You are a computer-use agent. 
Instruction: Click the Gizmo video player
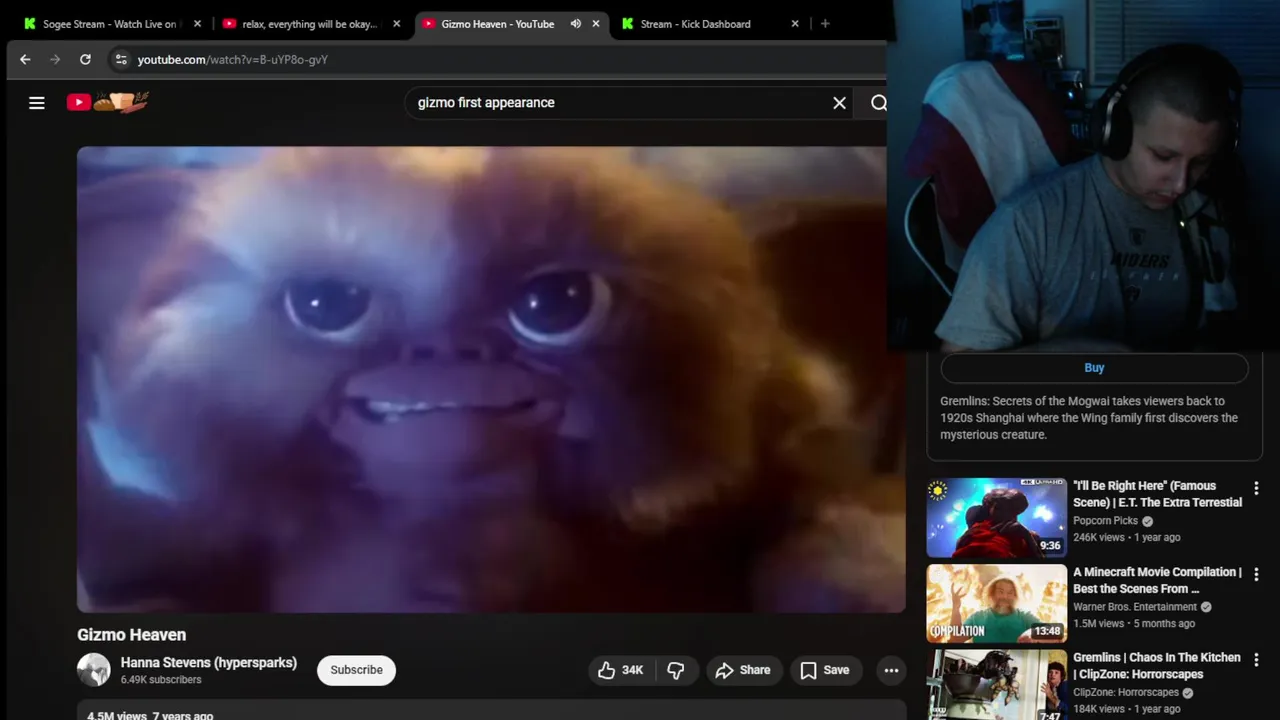[491, 380]
